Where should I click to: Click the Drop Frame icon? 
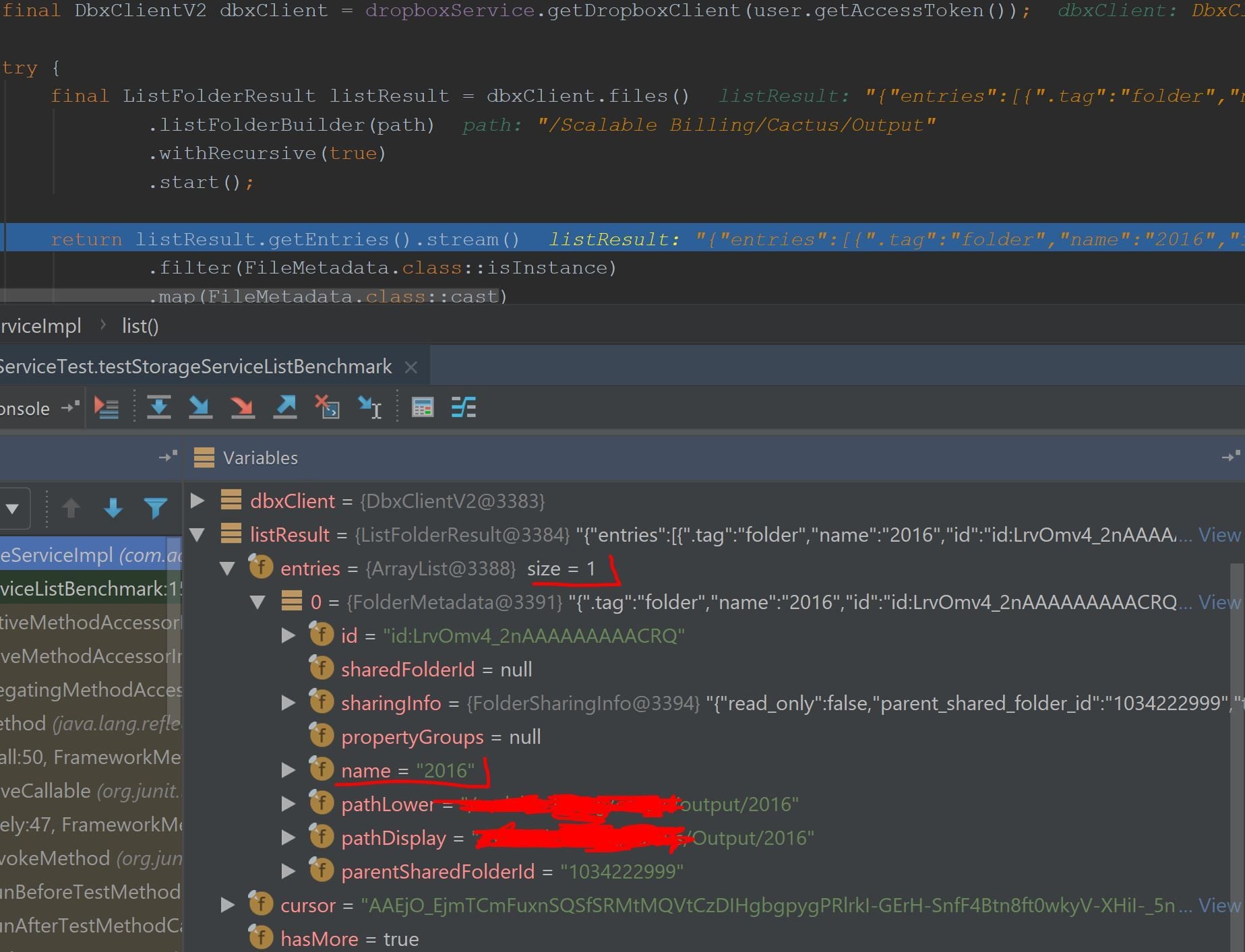[328, 408]
